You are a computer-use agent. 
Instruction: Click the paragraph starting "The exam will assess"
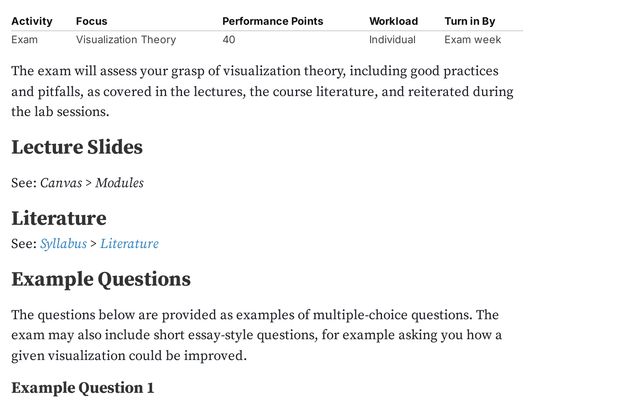(x=262, y=92)
